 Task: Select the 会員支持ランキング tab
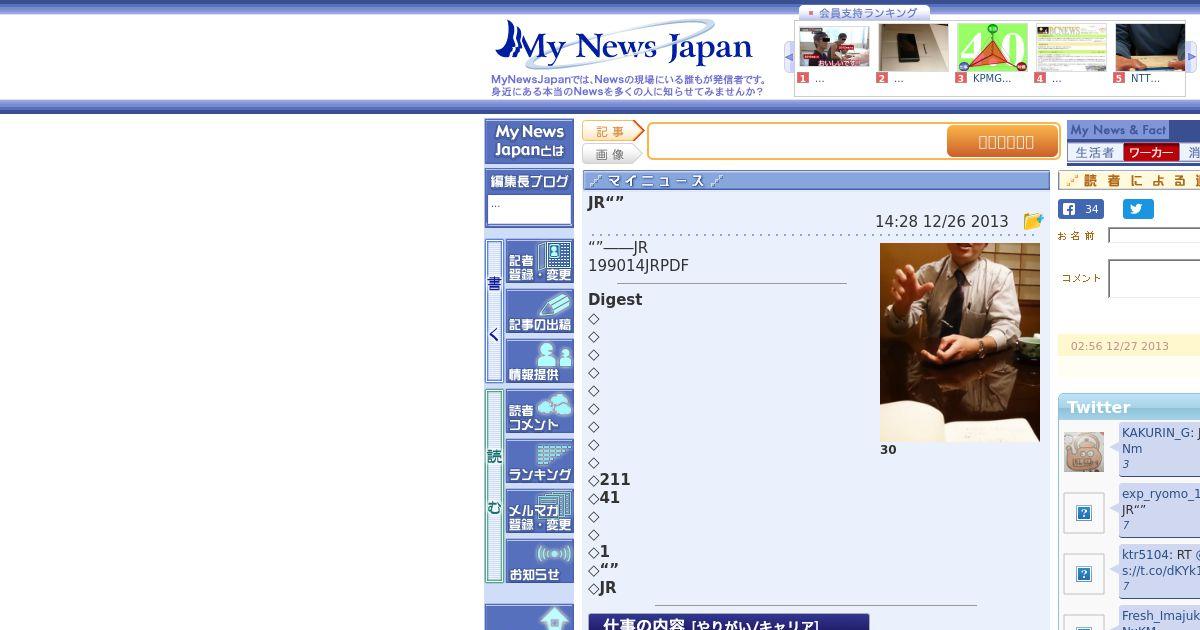pyautogui.click(x=865, y=13)
